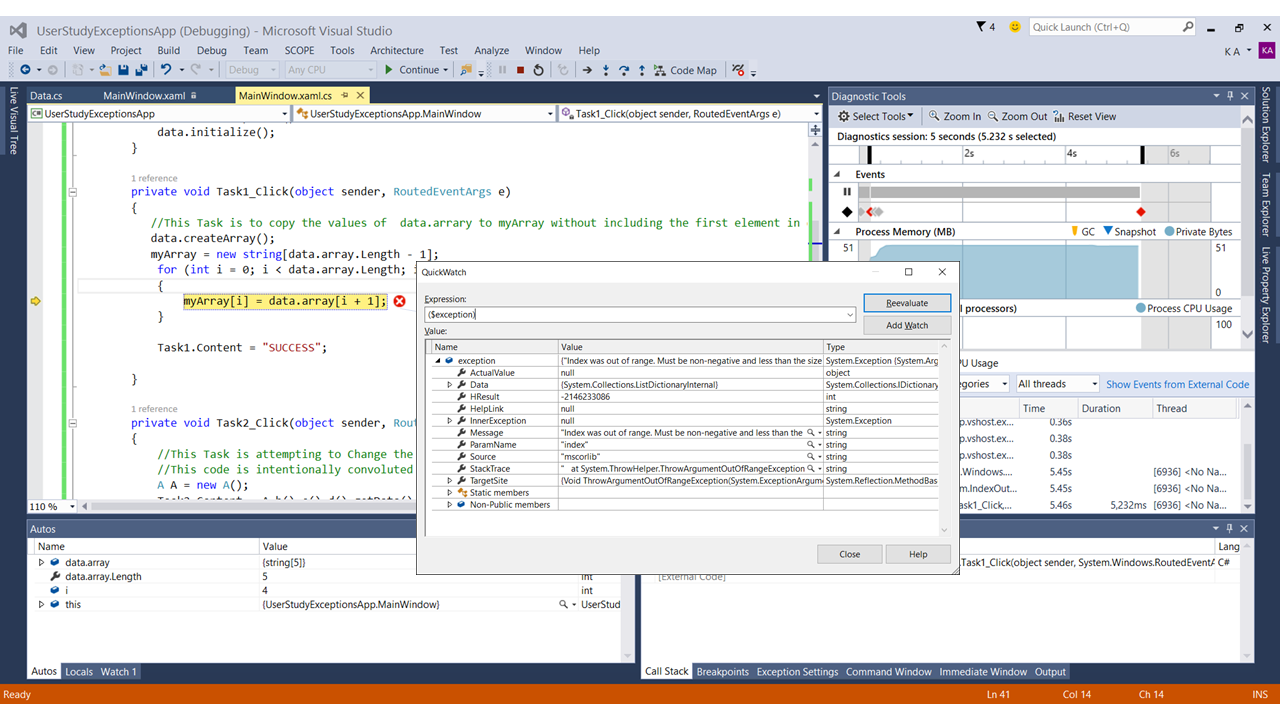Click the black diamond in Events track
This screenshot has height=720, width=1280.
click(847, 212)
